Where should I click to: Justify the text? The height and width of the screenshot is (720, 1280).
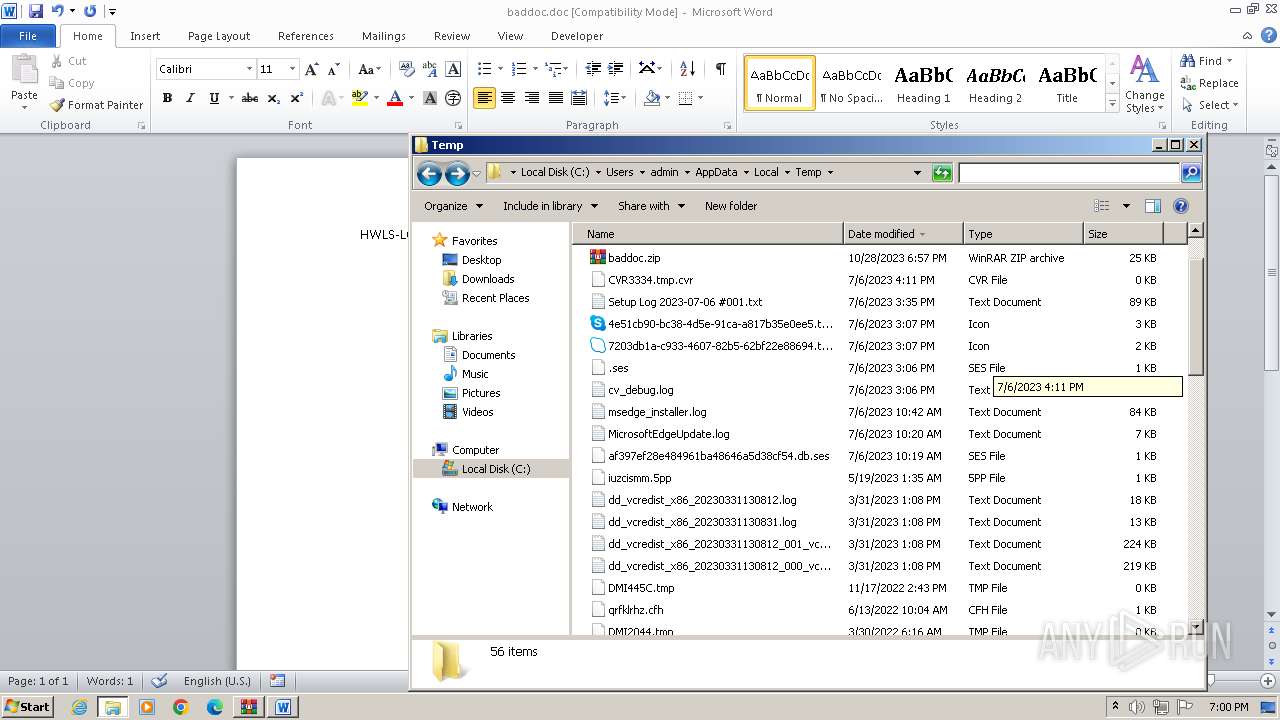coord(555,98)
